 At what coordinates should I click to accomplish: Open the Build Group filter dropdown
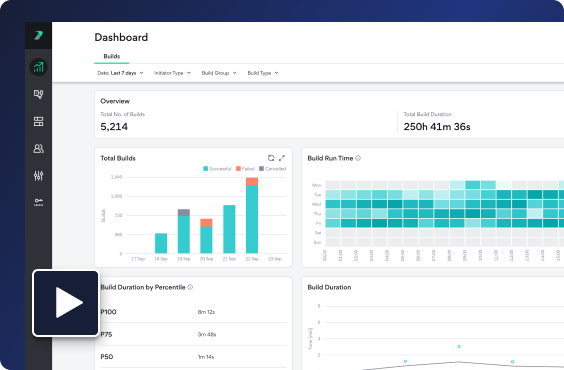coord(219,73)
